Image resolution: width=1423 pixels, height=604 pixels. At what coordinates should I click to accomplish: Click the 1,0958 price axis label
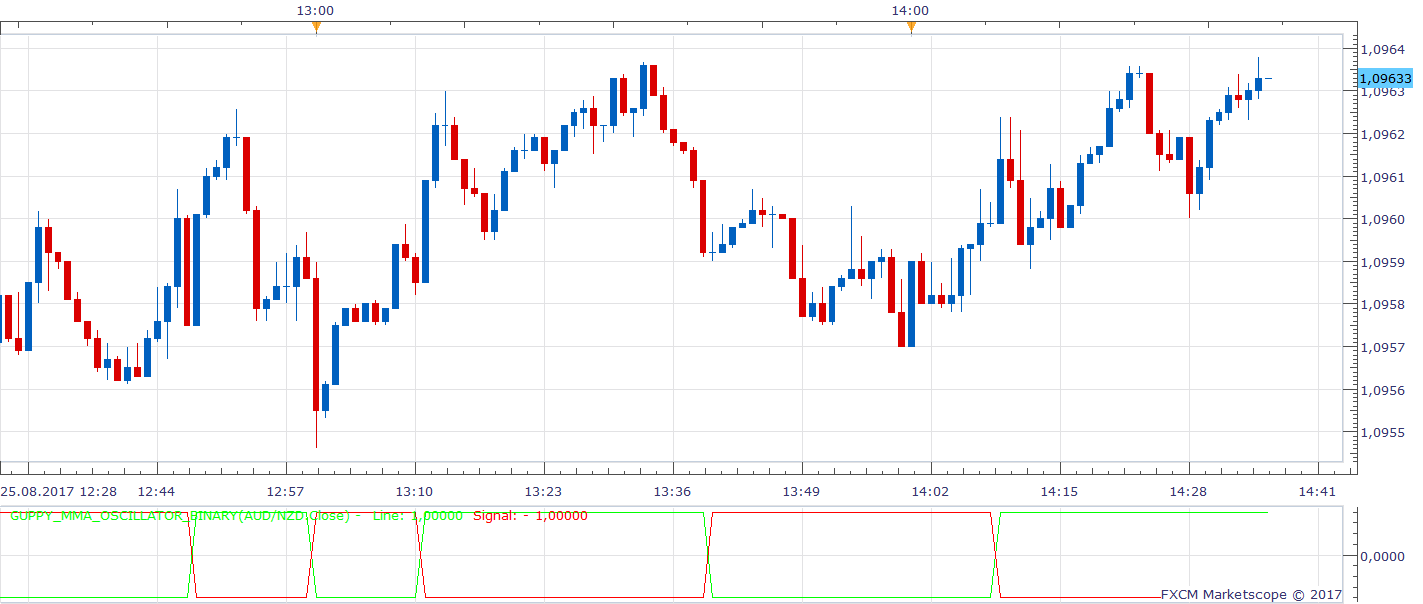click(1385, 305)
